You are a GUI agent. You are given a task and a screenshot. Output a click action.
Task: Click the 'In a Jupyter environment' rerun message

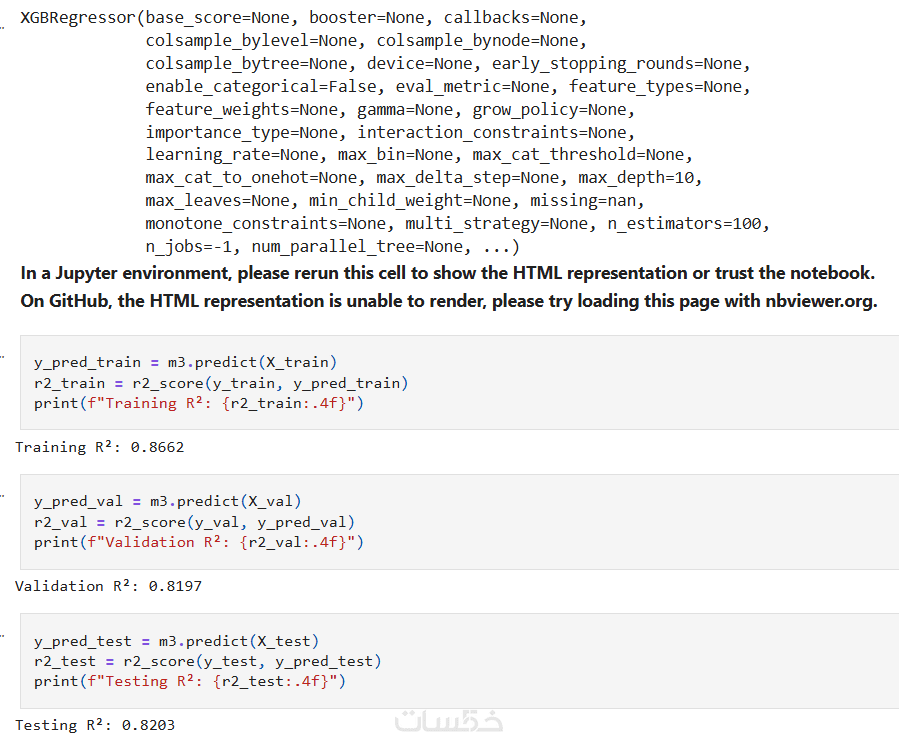[x=447, y=273]
